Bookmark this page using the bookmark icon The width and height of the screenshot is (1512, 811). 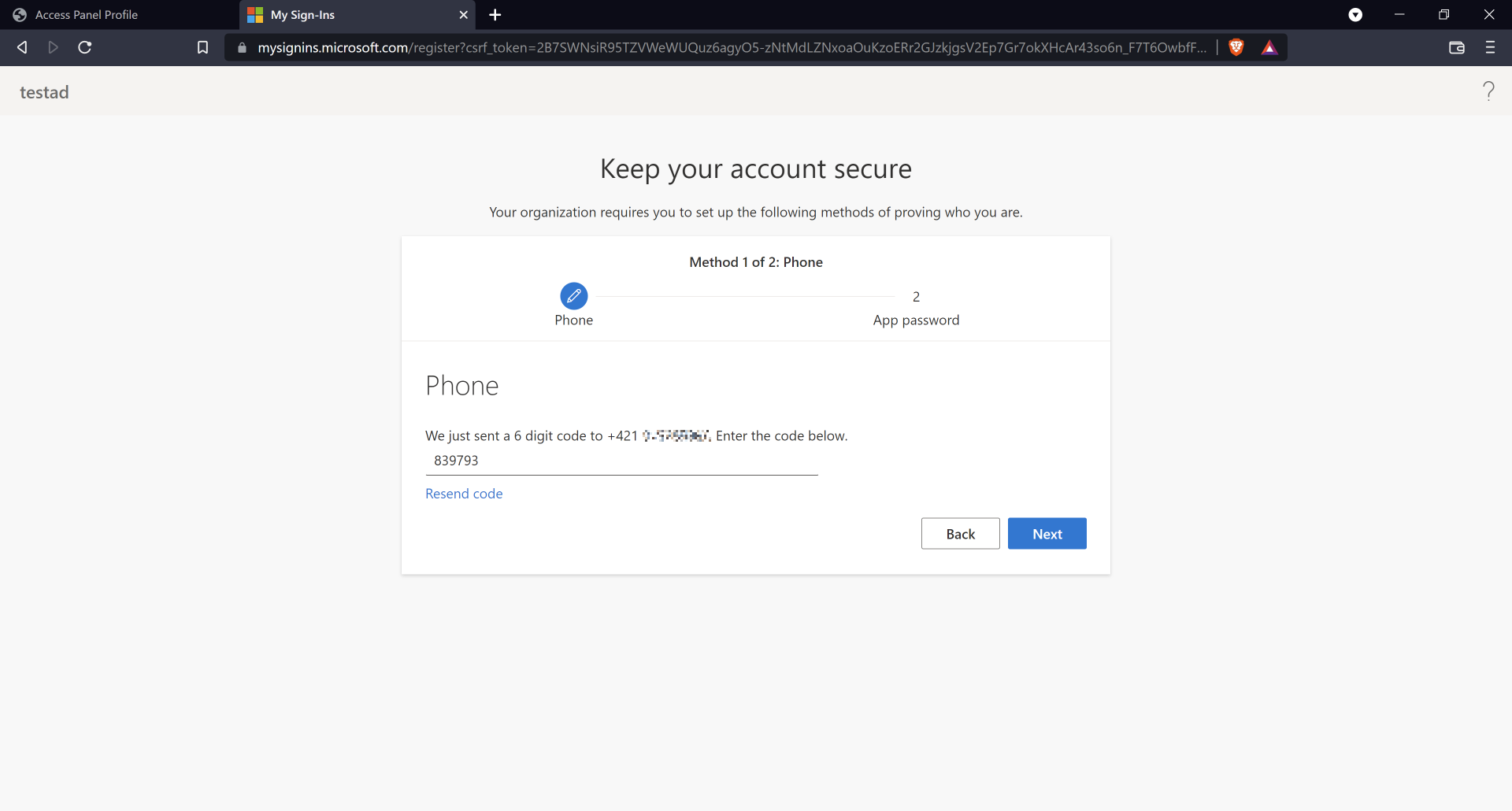click(x=202, y=47)
